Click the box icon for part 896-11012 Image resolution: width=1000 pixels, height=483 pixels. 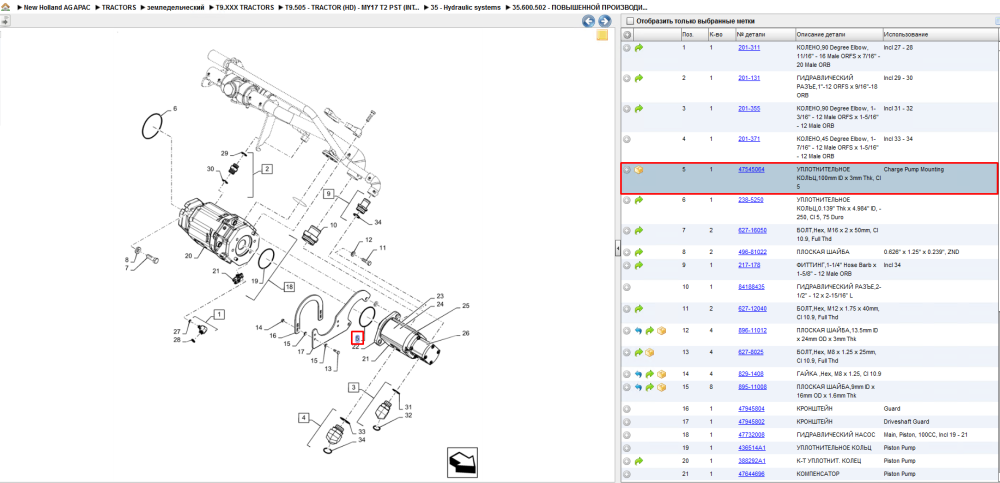(x=661, y=331)
